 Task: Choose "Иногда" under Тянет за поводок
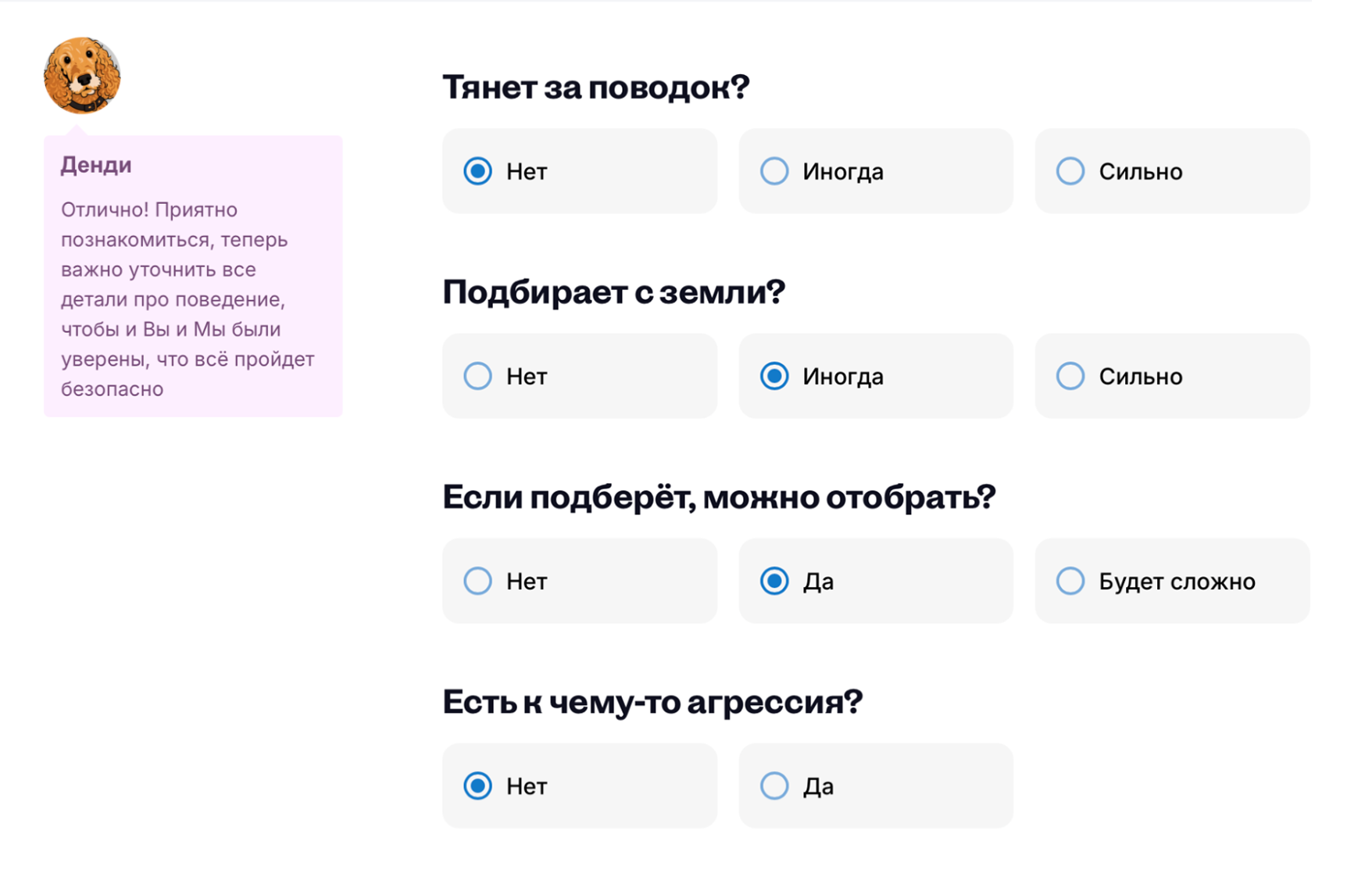click(875, 171)
